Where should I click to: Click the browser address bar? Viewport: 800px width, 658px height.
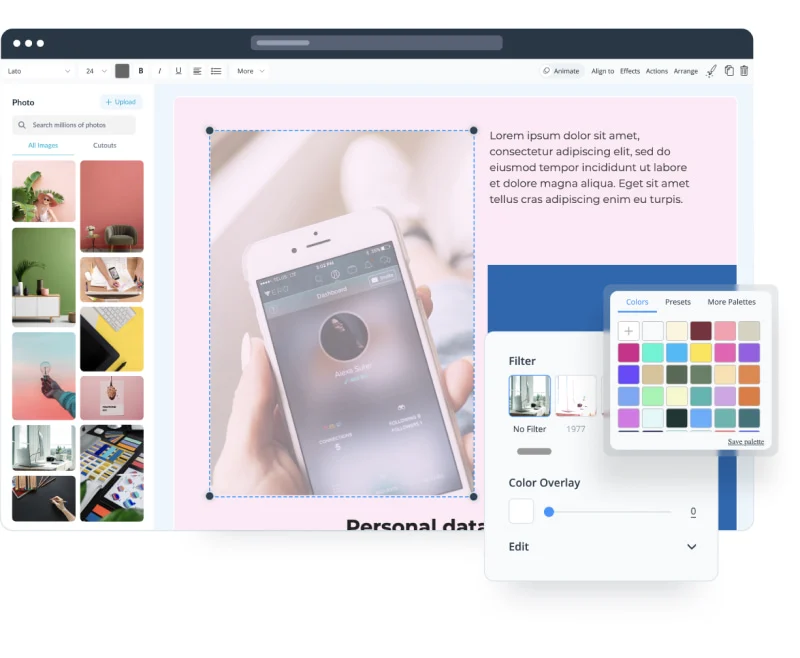click(x=377, y=43)
